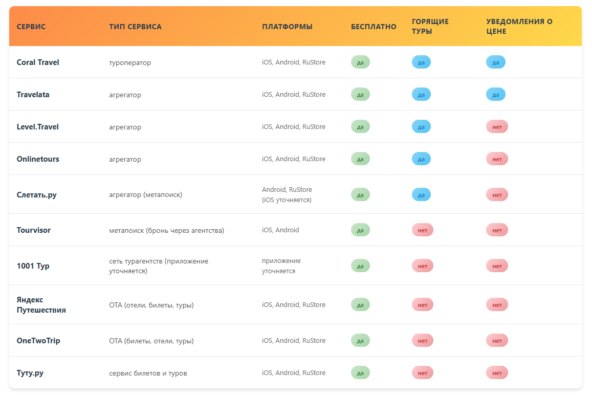
Task: Click the 'ГОРЯЩИЕ ТУРЫ' column header
Action: pos(430,26)
